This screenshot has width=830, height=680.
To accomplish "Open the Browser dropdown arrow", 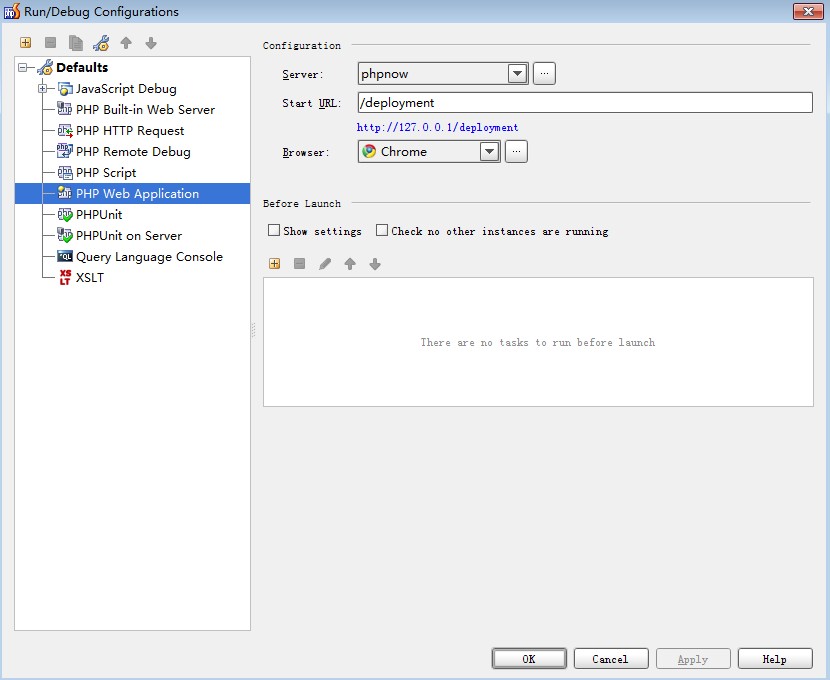I will click(x=490, y=151).
